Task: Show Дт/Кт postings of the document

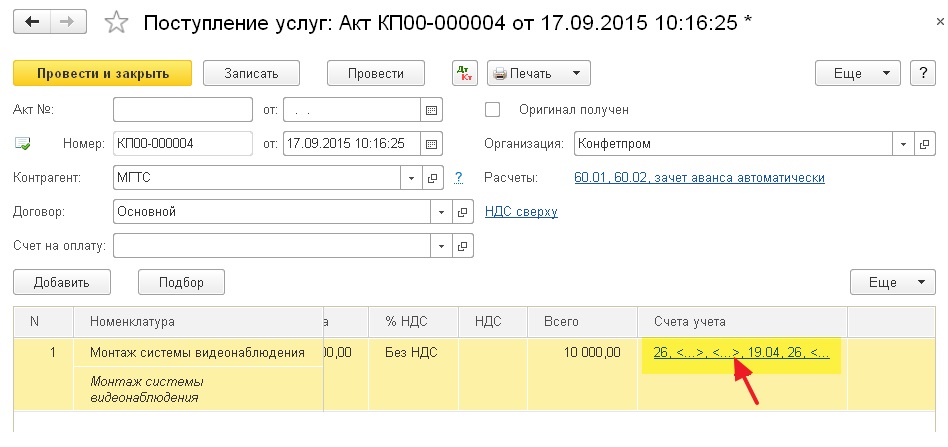Action: tap(465, 74)
